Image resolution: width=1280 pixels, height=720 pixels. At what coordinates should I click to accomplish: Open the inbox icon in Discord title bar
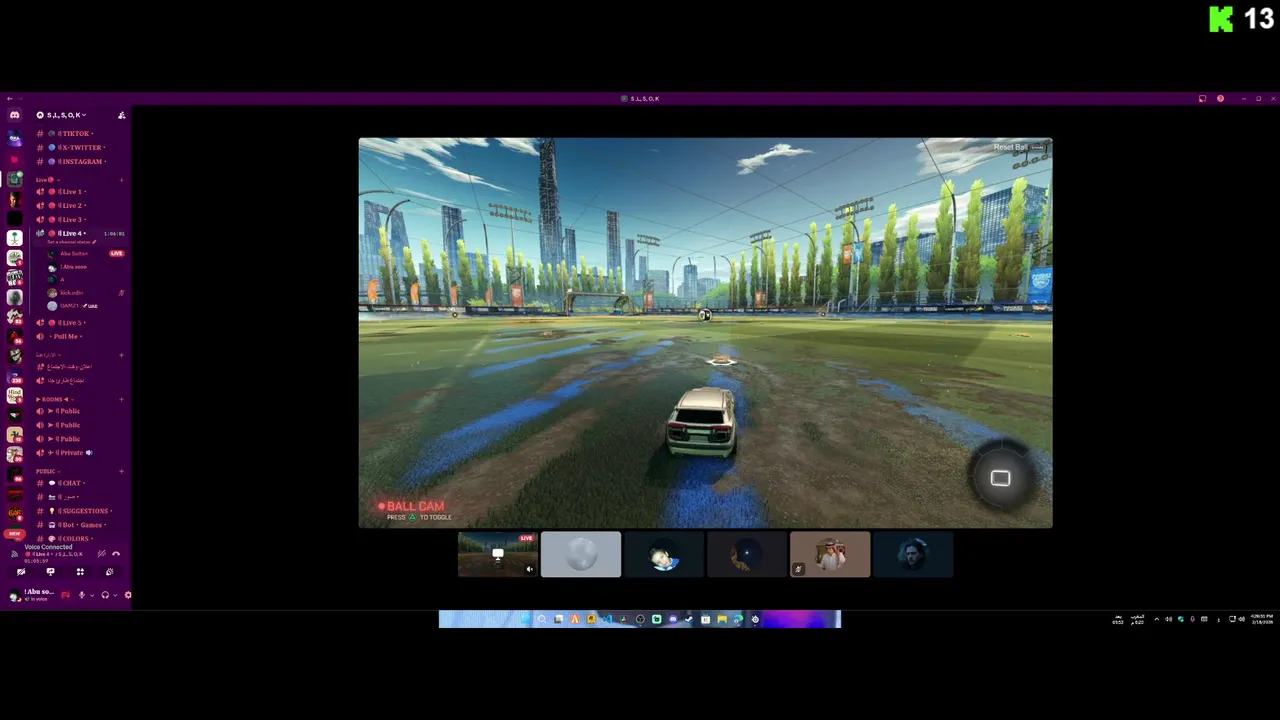(x=1202, y=98)
